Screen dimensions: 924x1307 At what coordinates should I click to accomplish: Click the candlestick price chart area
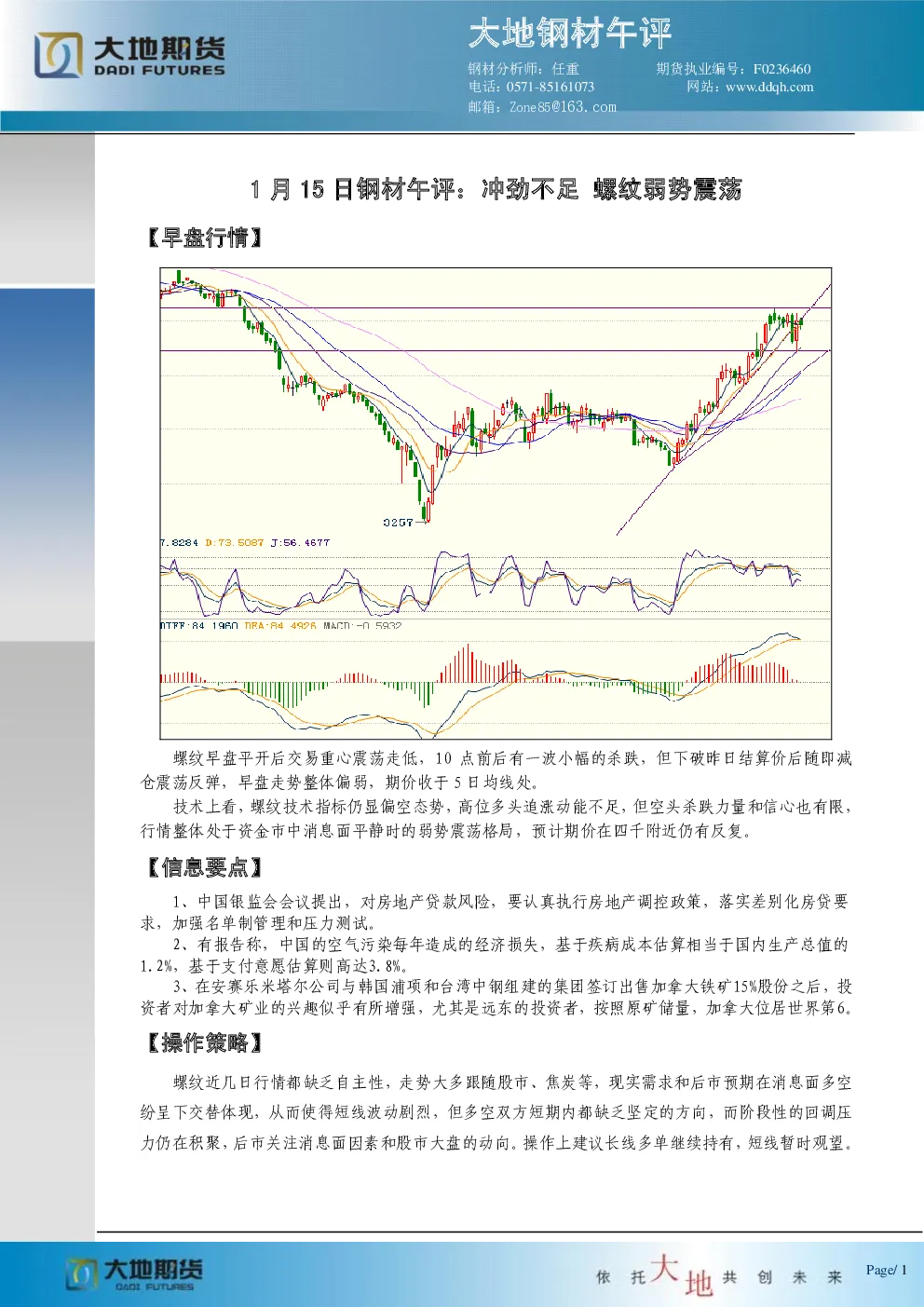tap(496, 402)
